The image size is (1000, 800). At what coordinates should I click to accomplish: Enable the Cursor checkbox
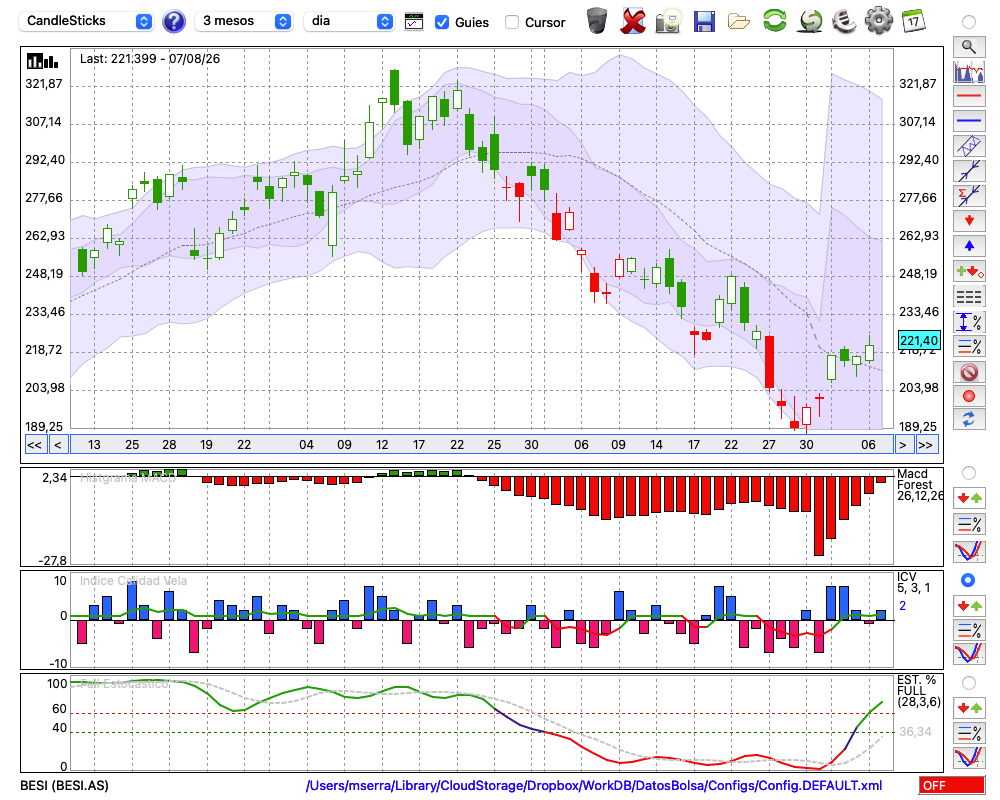511,22
